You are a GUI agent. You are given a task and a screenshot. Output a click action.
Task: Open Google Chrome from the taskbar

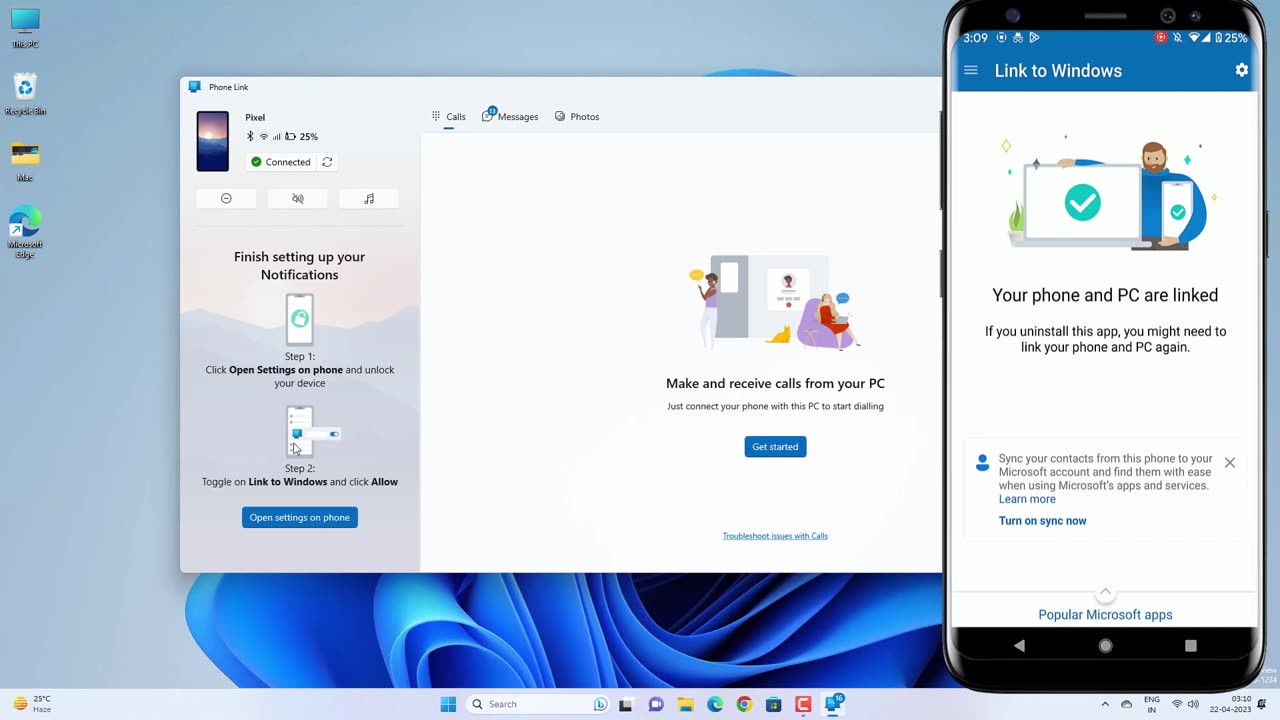coord(744,705)
